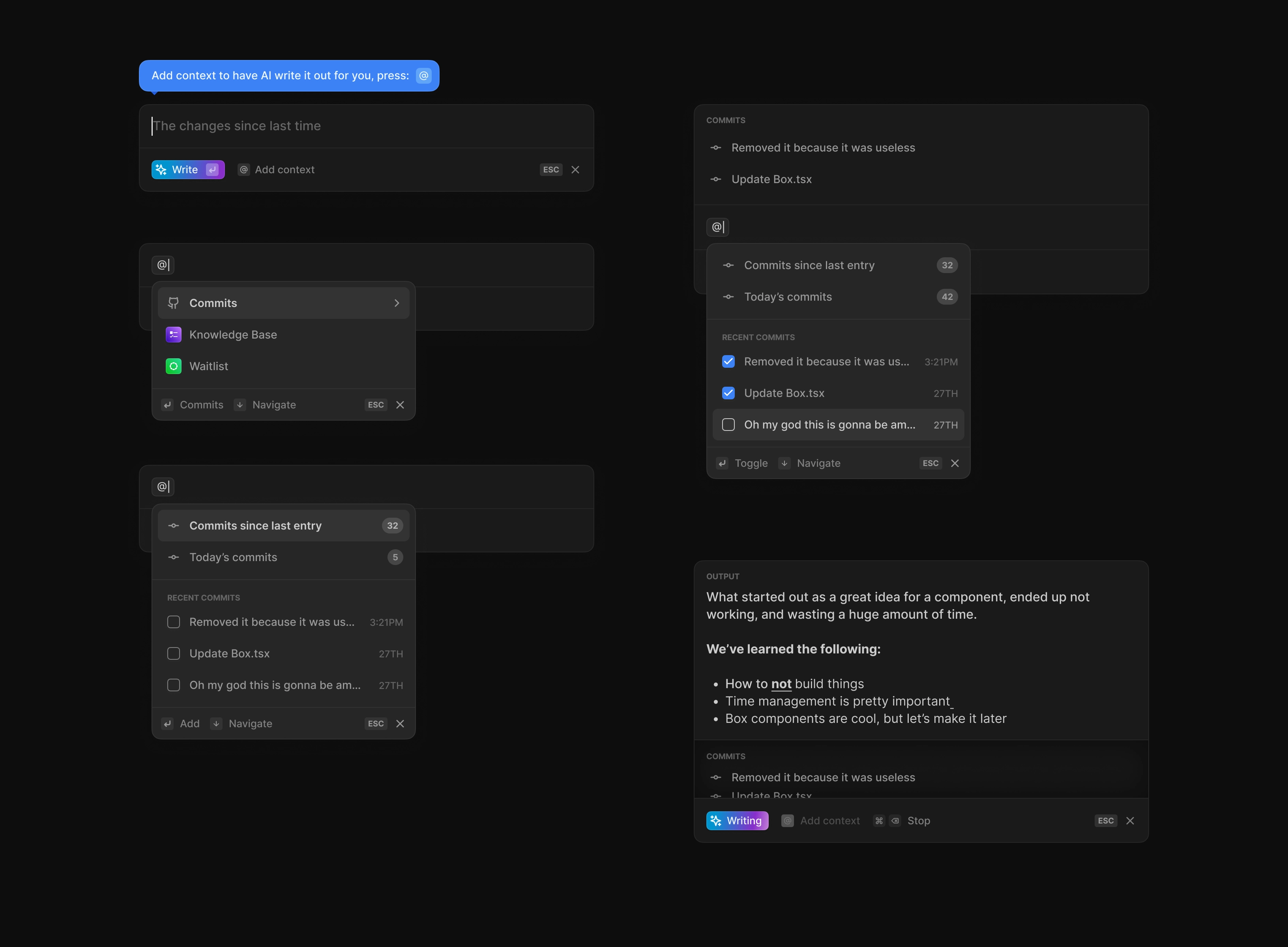
Task: Click 'Update Box.tsx' in the top-right COMMITS list
Action: coord(771,180)
